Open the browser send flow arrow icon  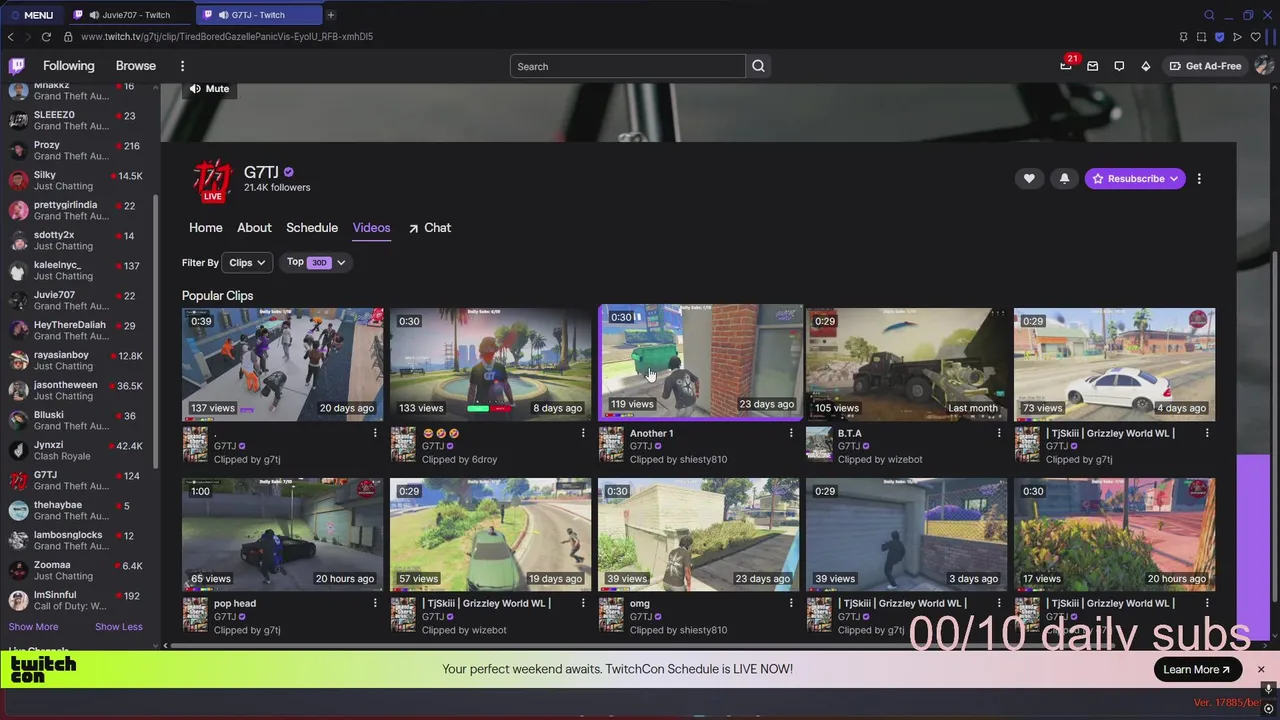[x=1237, y=37]
